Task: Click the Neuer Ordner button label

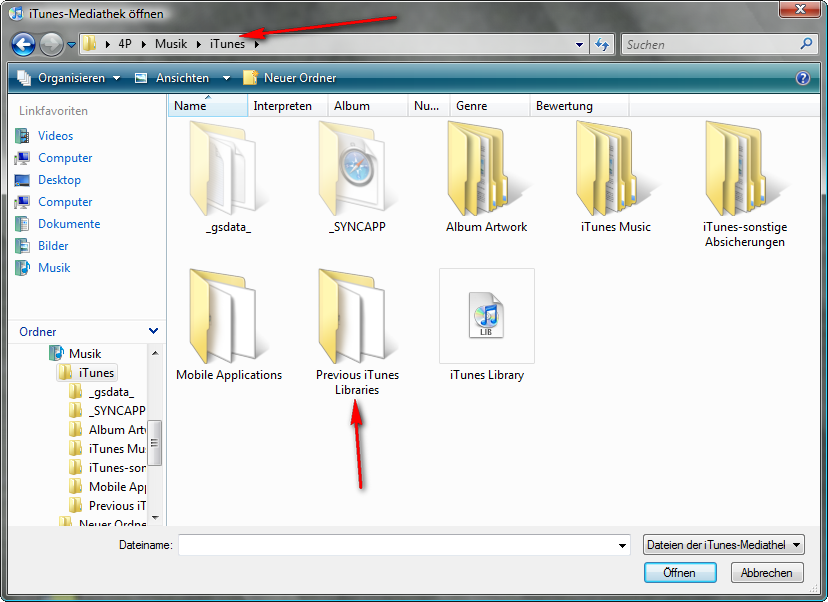Action: [300, 78]
